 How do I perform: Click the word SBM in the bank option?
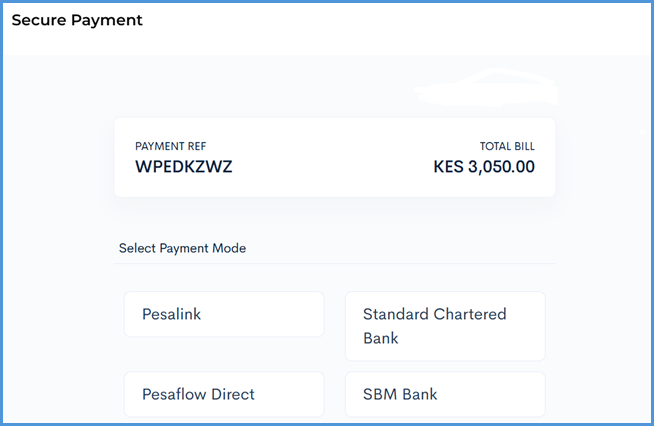click(x=380, y=394)
